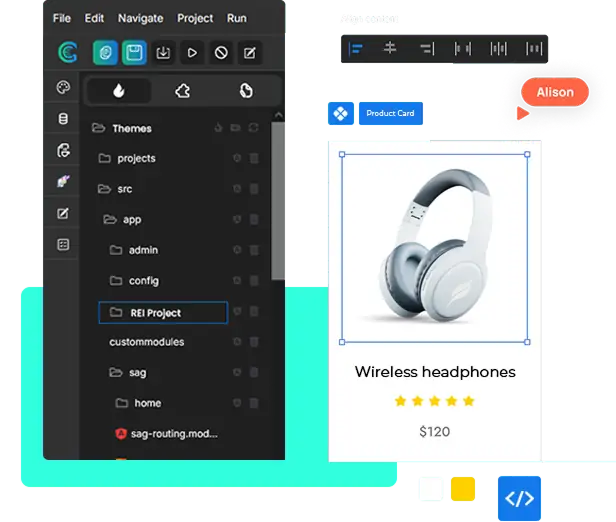This screenshot has width=616, height=522.
Task: Open the Project menu
Action: tap(195, 18)
